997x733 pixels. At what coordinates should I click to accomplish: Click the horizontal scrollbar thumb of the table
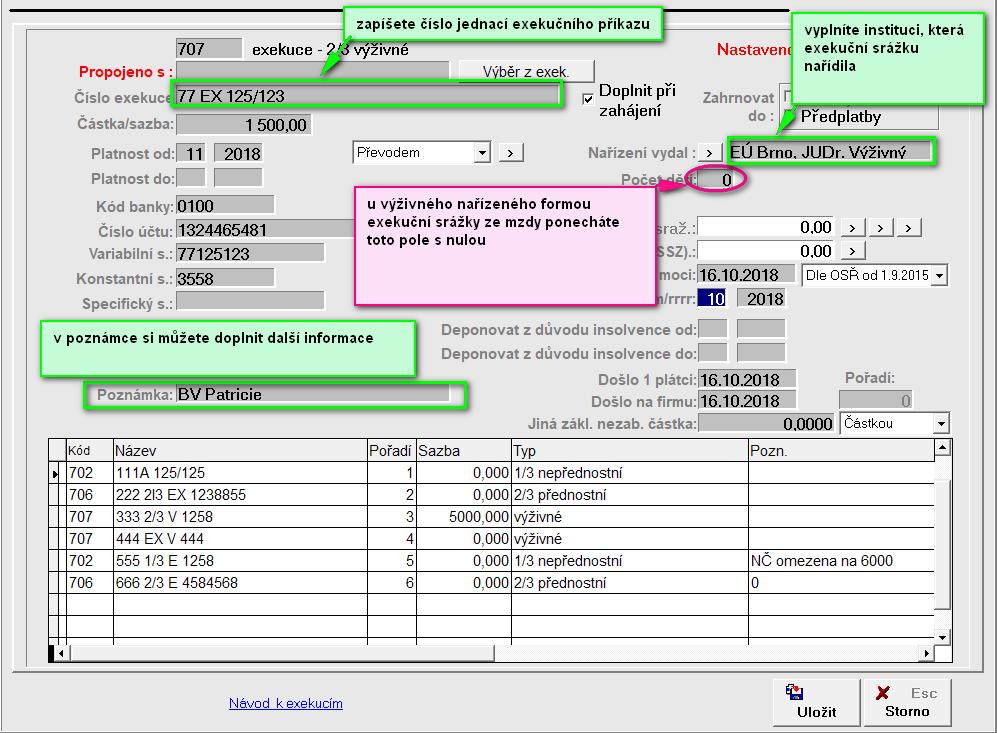282,653
